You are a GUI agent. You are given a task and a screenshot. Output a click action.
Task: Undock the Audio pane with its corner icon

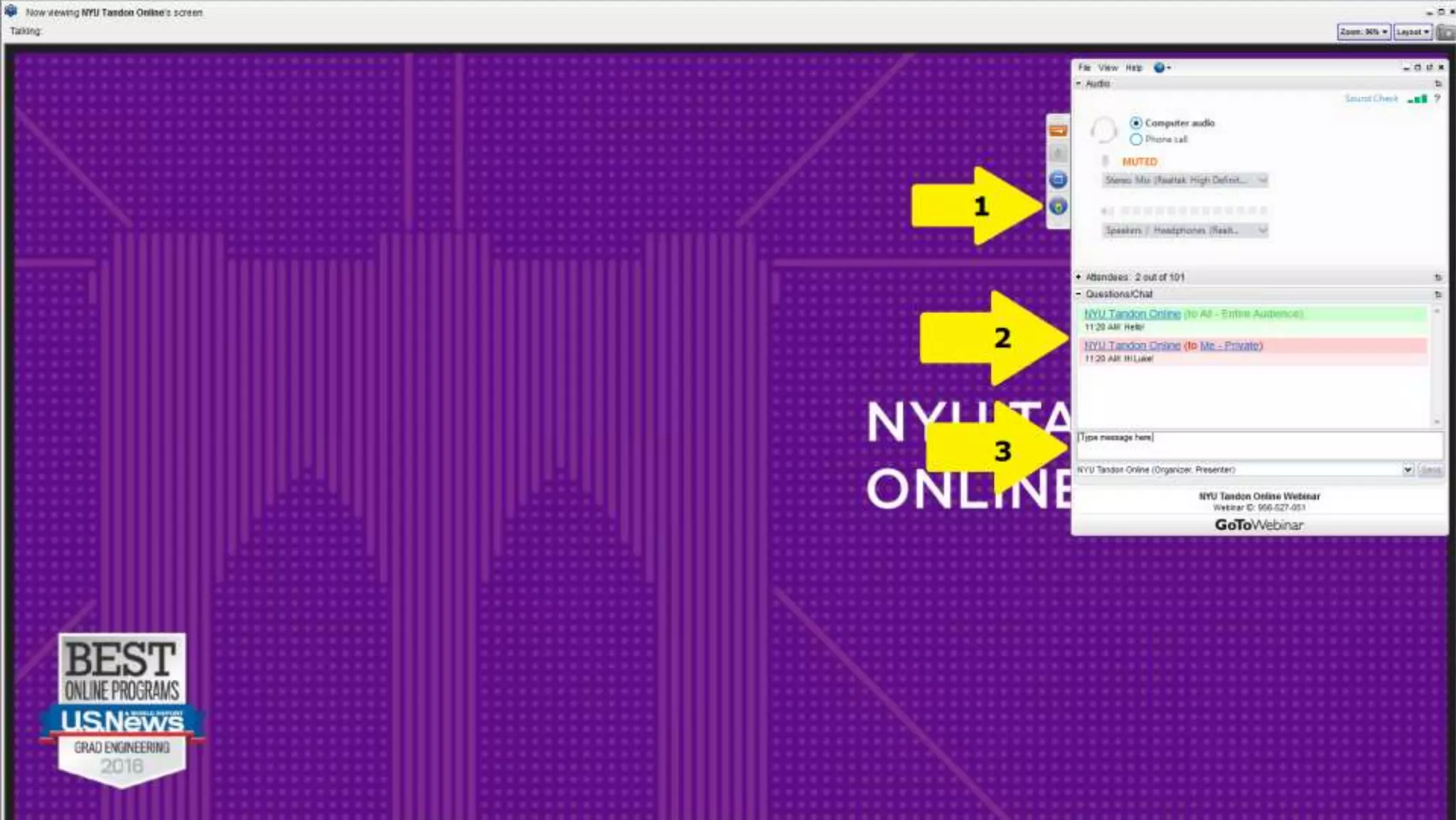pyautogui.click(x=1438, y=84)
